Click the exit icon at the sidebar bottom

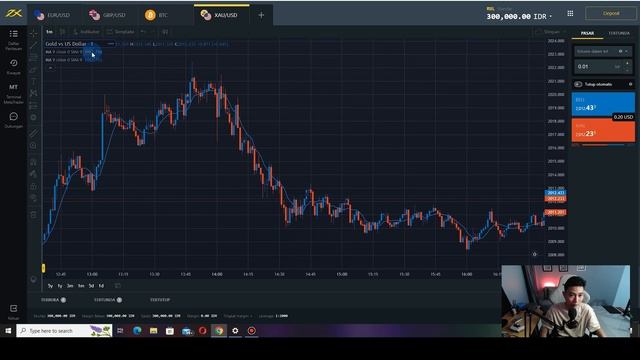(13, 309)
